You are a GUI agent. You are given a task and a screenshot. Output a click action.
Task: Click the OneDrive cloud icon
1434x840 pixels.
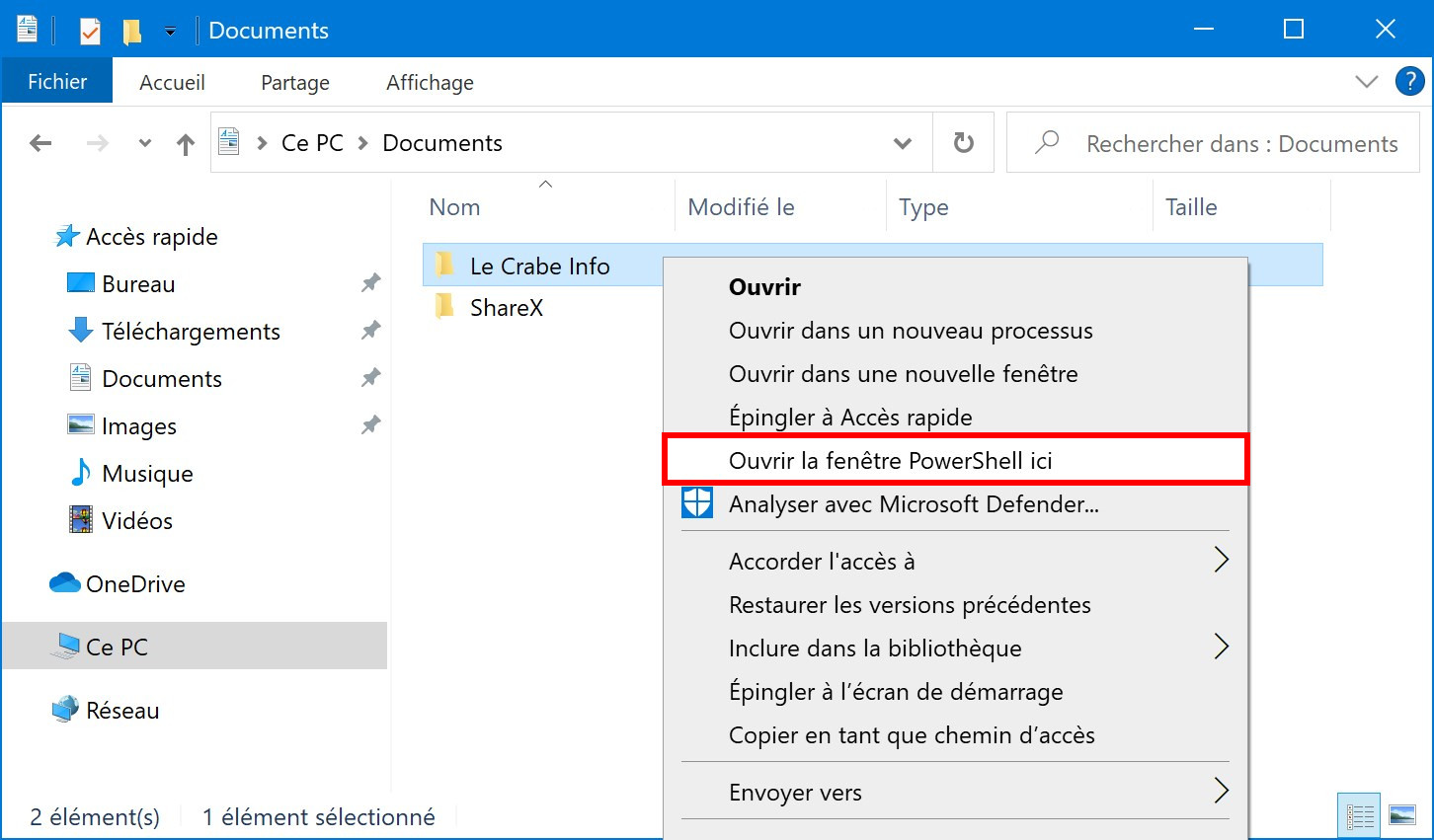65,583
